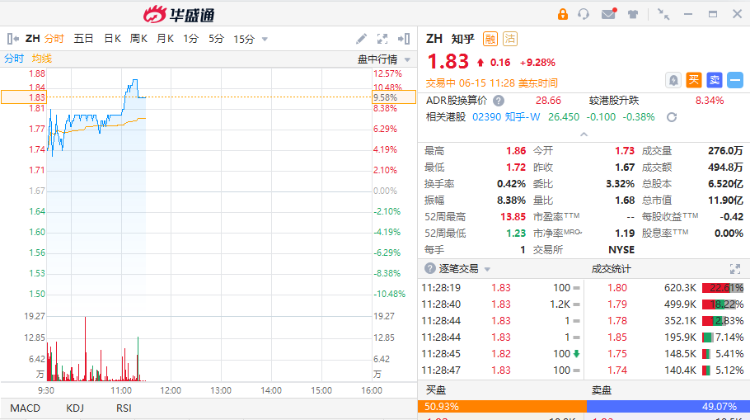
Task: Switch to 五日 chart tab
Action: pyautogui.click(x=83, y=39)
